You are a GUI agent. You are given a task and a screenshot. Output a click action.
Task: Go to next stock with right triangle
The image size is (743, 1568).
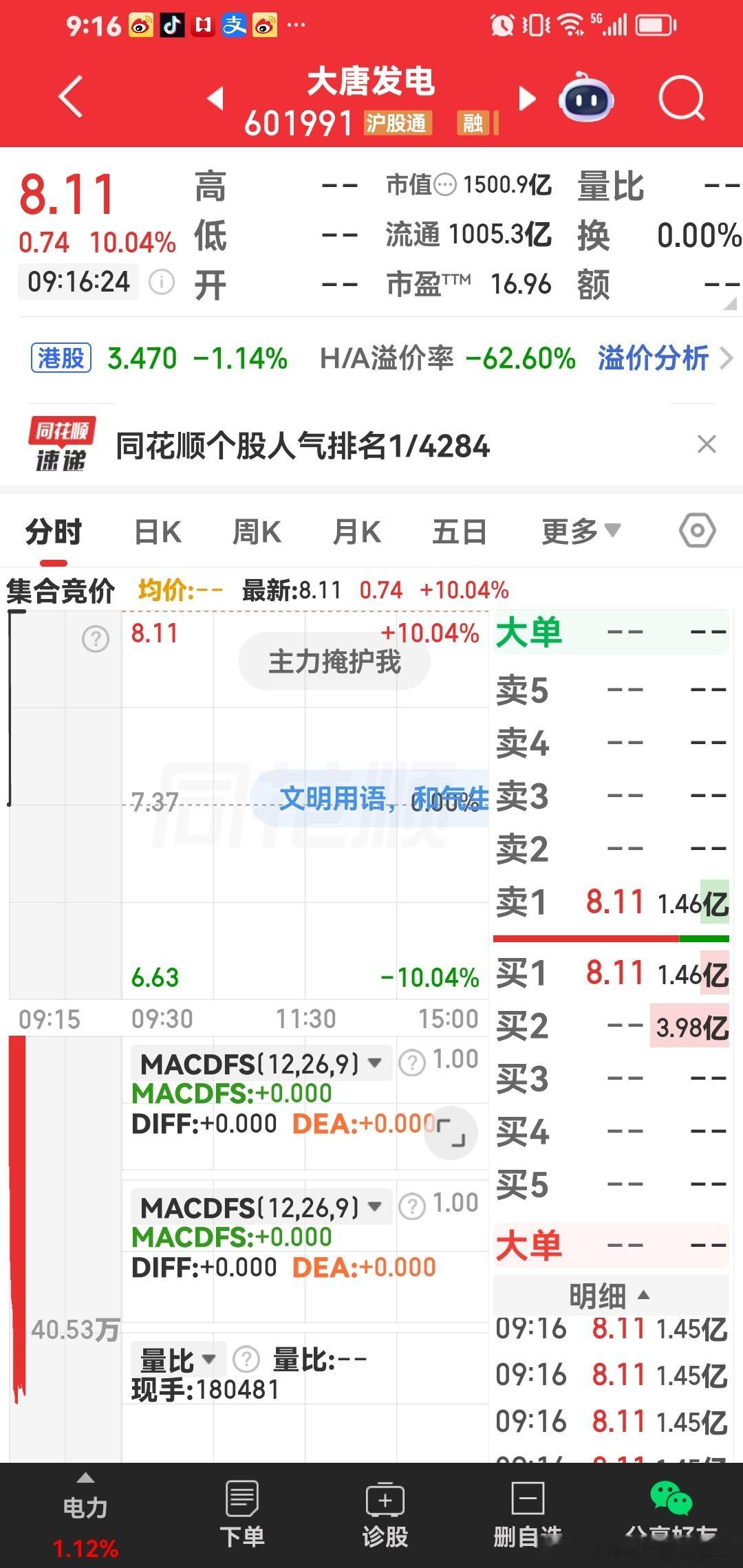coord(526,98)
